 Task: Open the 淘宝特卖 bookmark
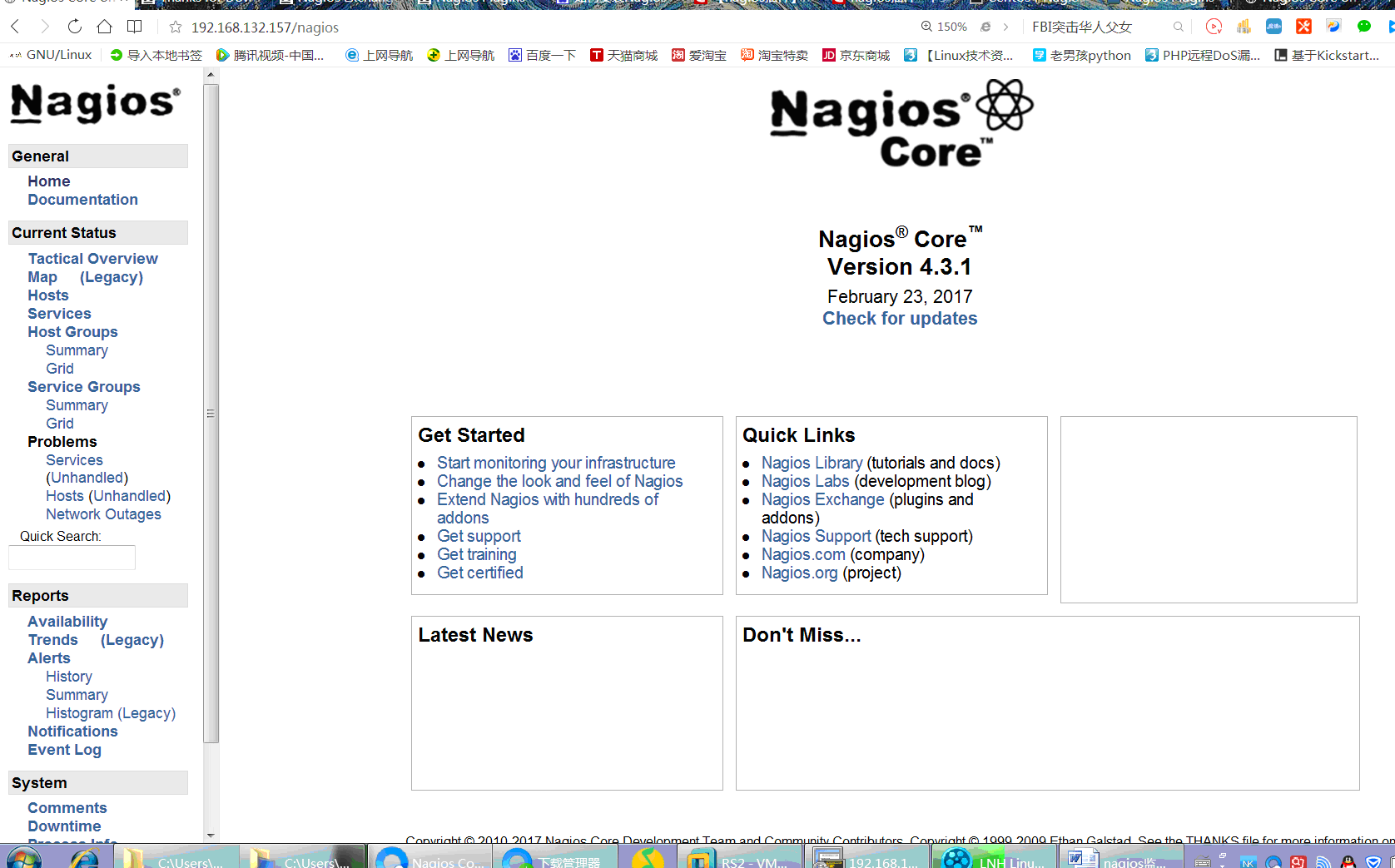pyautogui.click(x=774, y=55)
